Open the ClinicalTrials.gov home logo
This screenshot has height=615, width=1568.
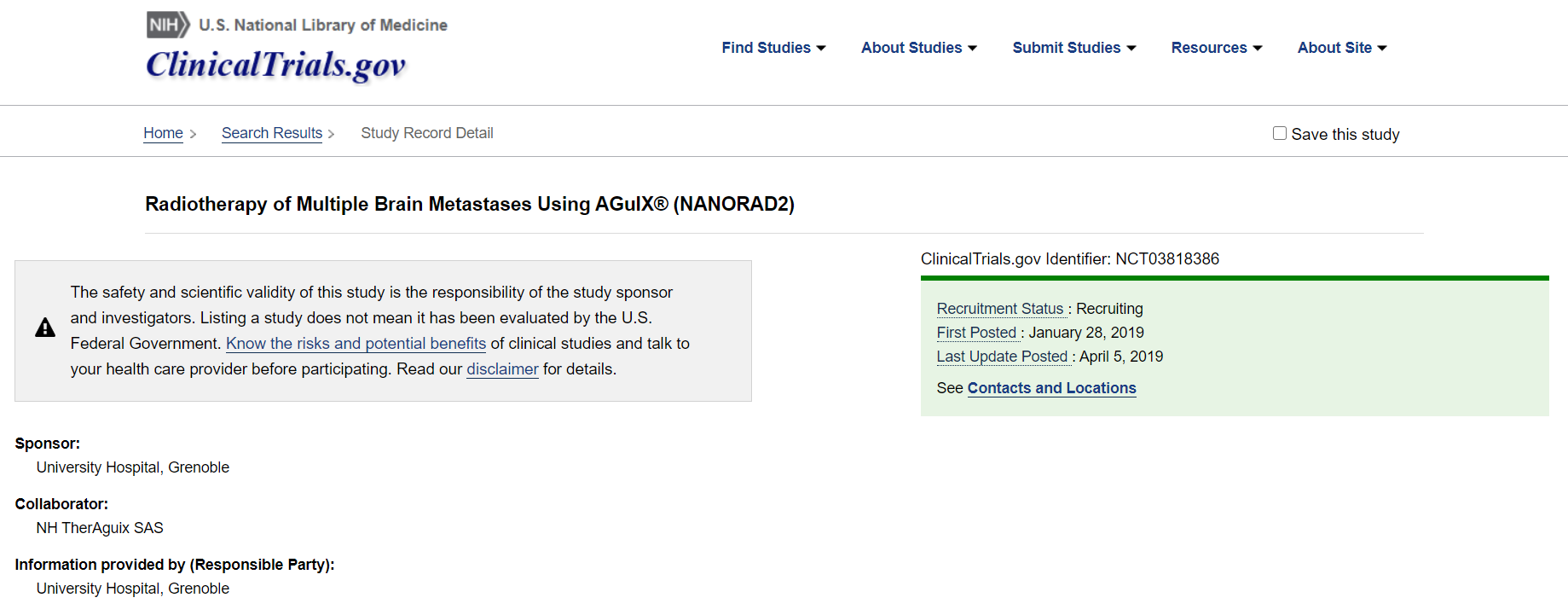coord(275,65)
